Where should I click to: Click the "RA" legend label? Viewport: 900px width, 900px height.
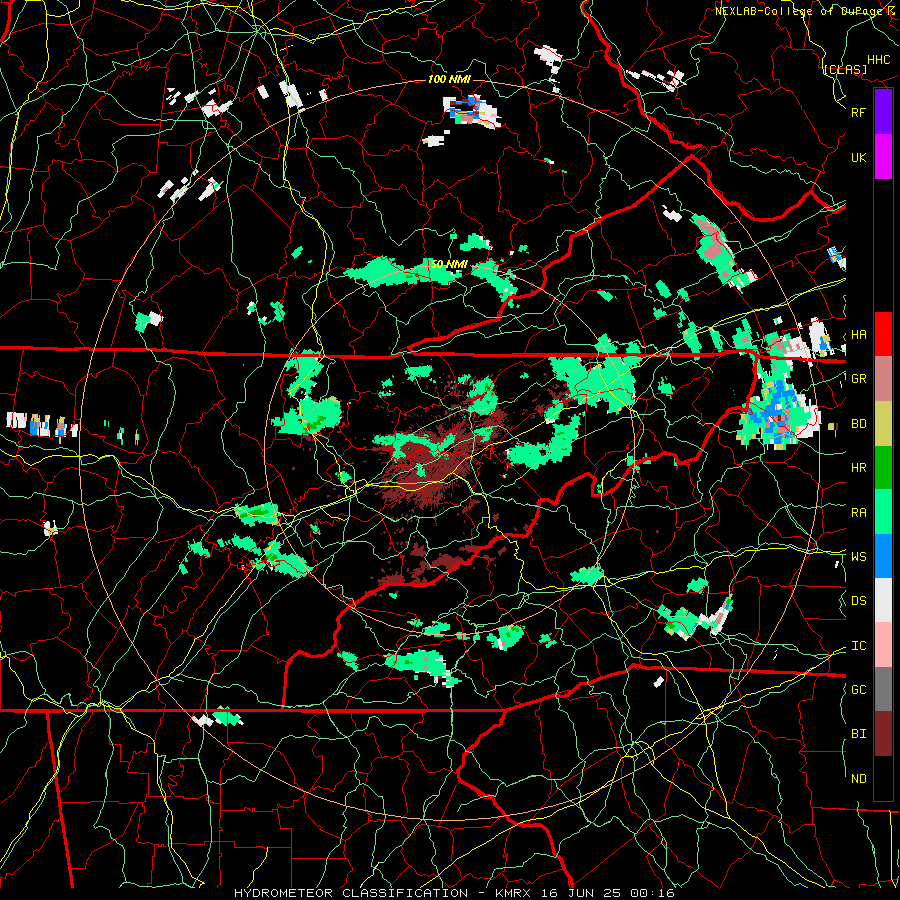tap(858, 513)
